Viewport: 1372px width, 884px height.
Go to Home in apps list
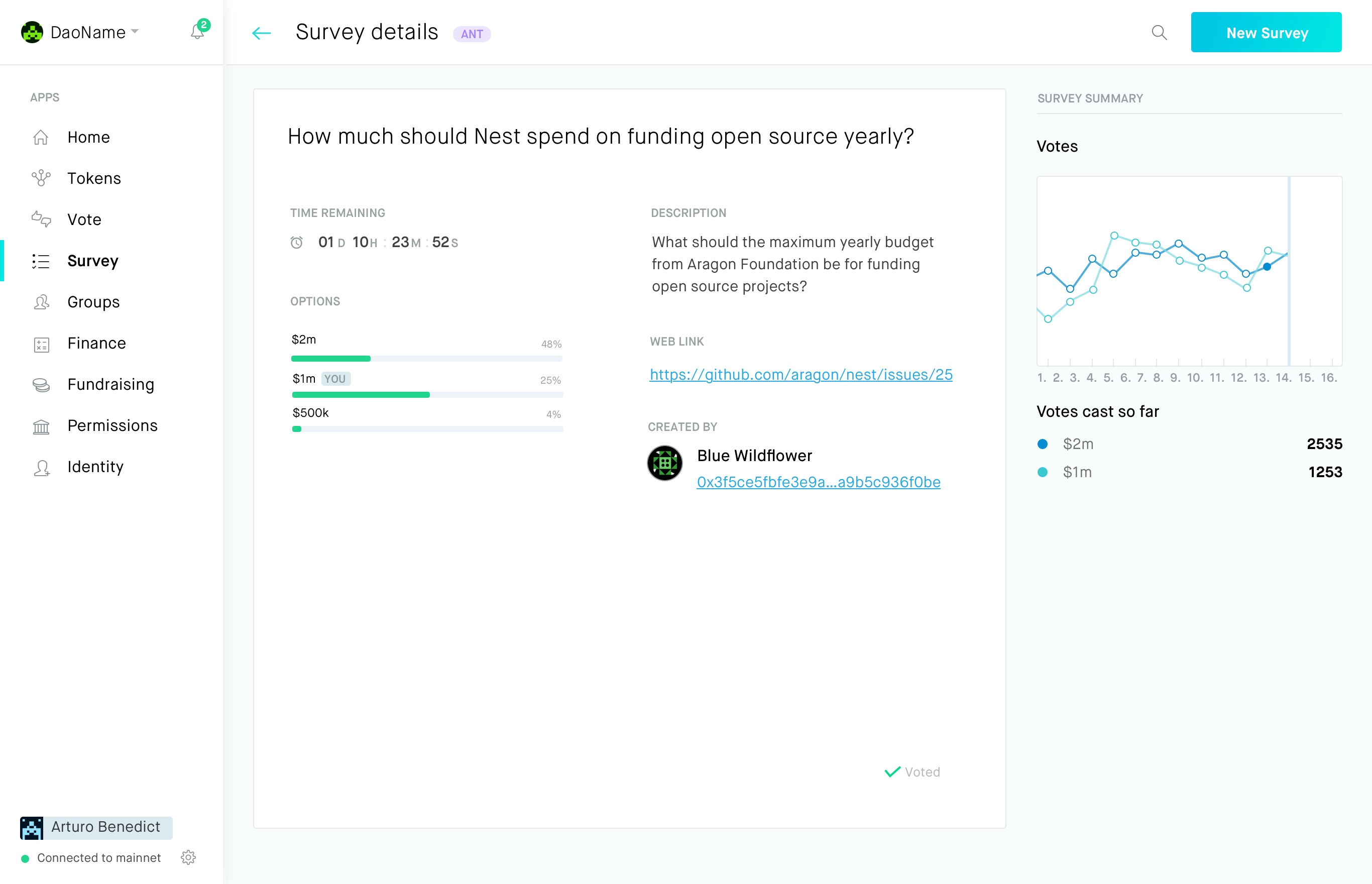[88, 137]
